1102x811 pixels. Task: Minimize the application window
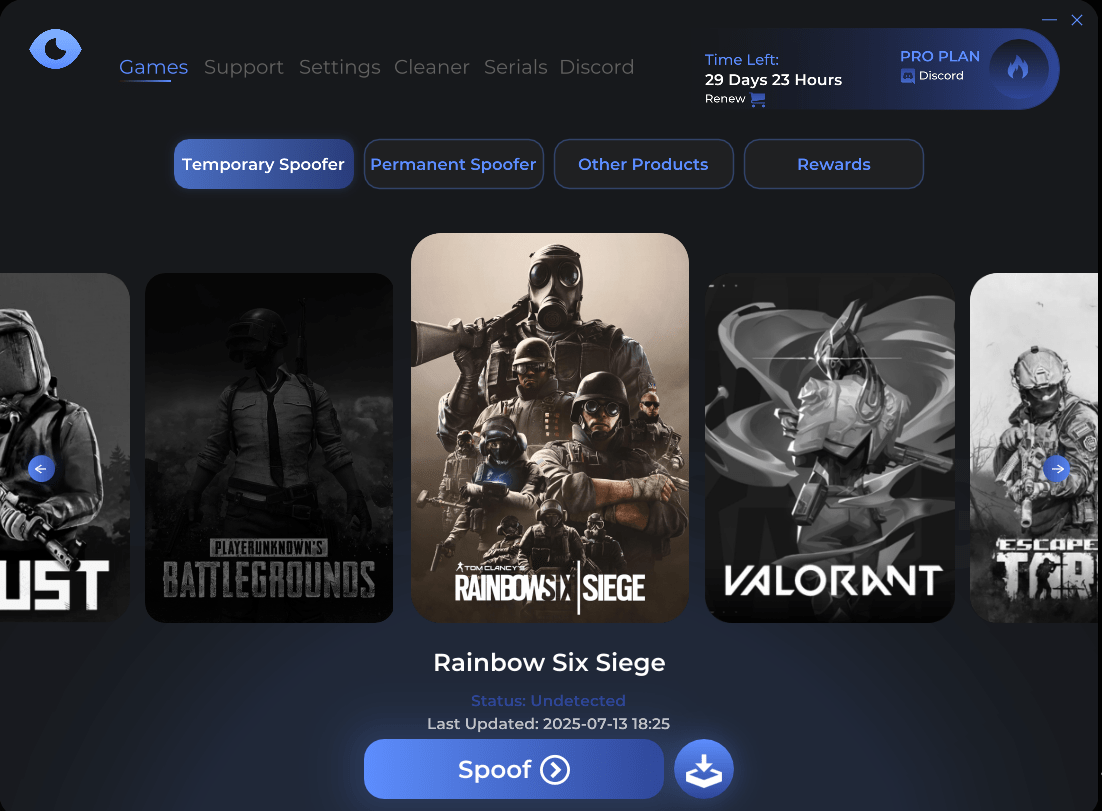pyautogui.click(x=1049, y=20)
